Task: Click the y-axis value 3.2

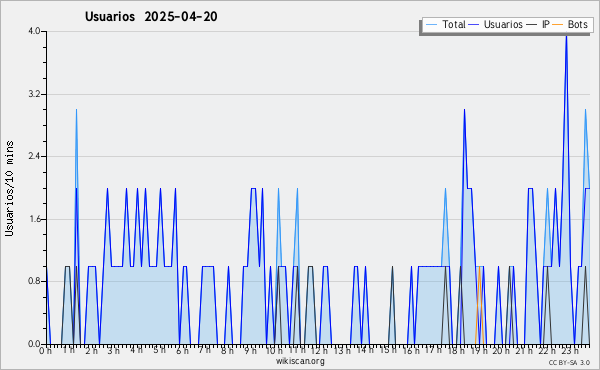Action: pyautogui.click(x=34, y=94)
